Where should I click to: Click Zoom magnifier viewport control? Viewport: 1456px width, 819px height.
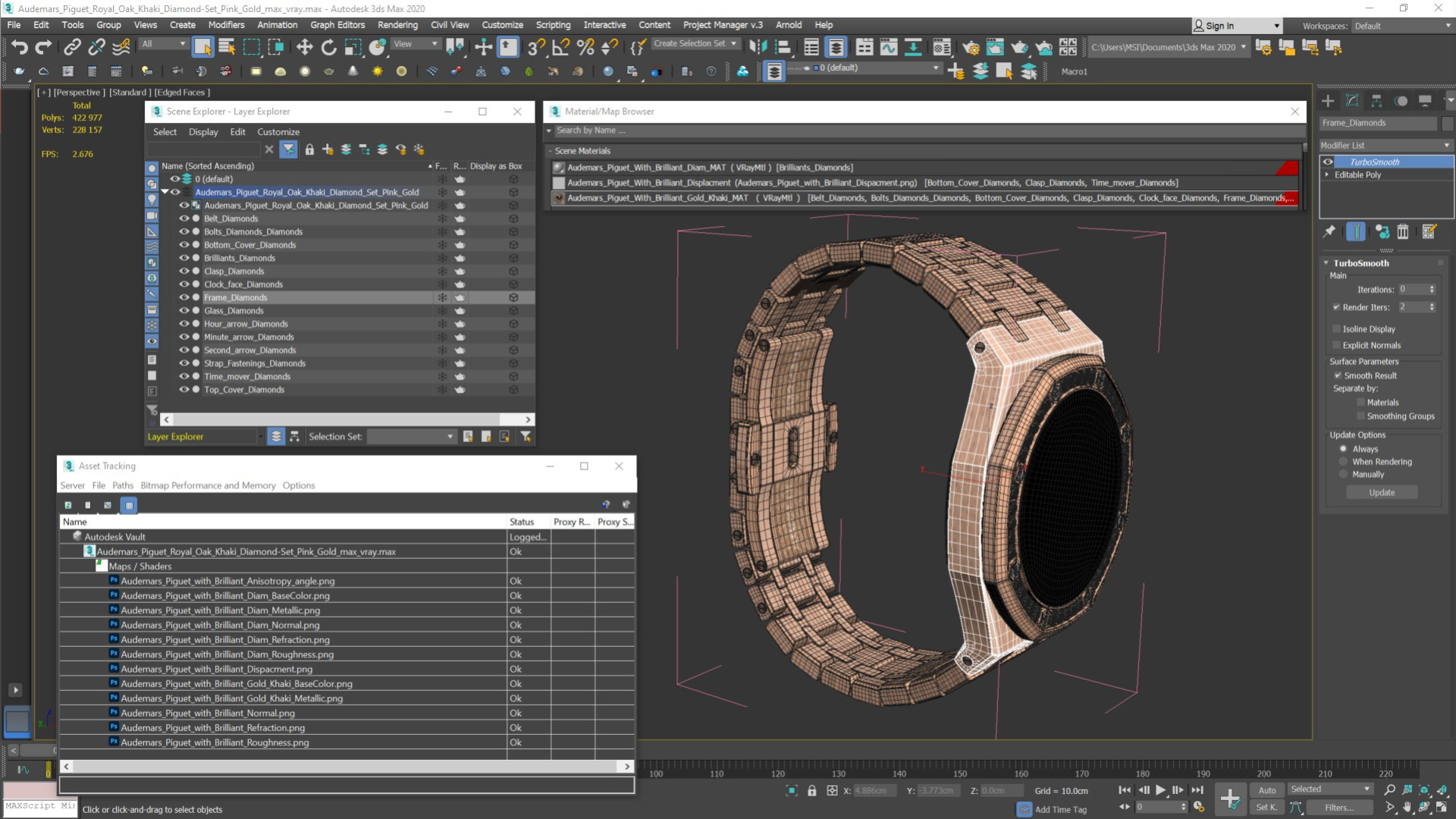pyautogui.click(x=1390, y=790)
